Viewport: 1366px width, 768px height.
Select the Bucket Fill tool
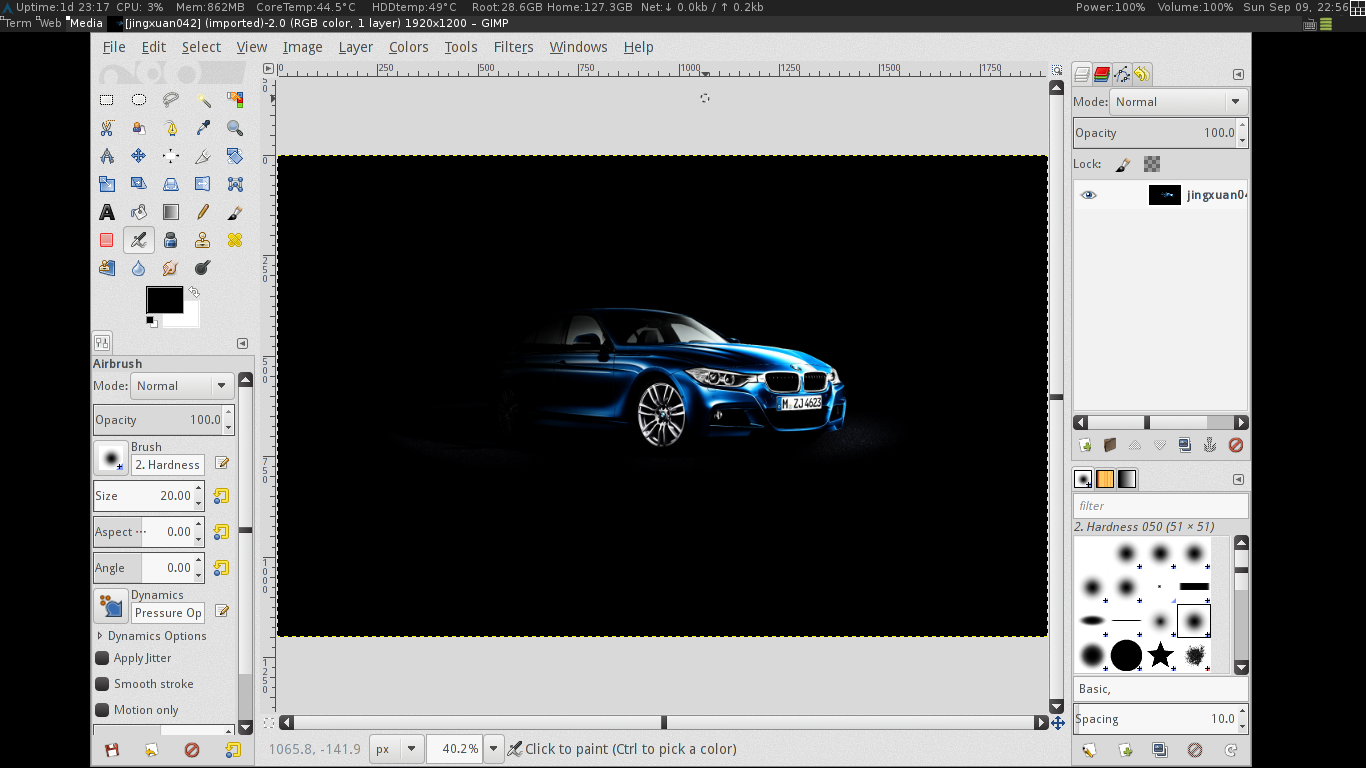pyautogui.click(x=139, y=212)
